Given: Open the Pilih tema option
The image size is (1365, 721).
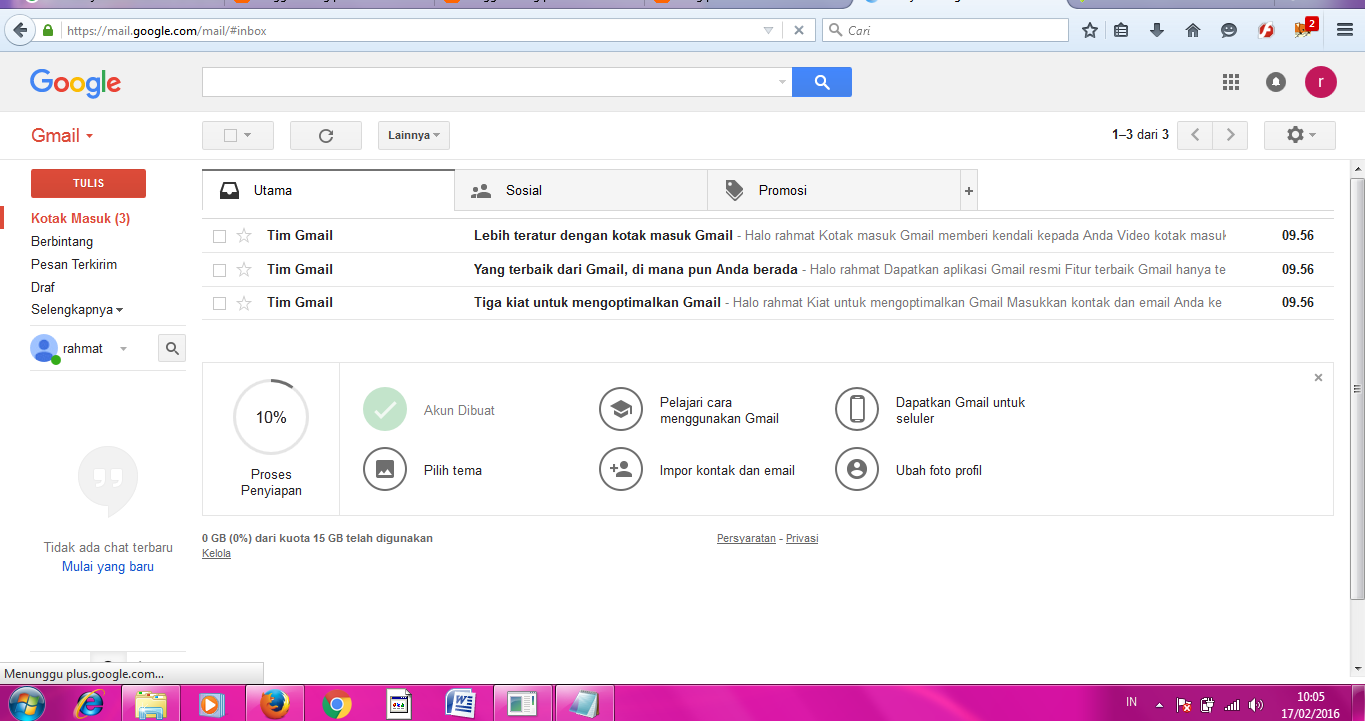Looking at the screenshot, I should coord(423,470).
